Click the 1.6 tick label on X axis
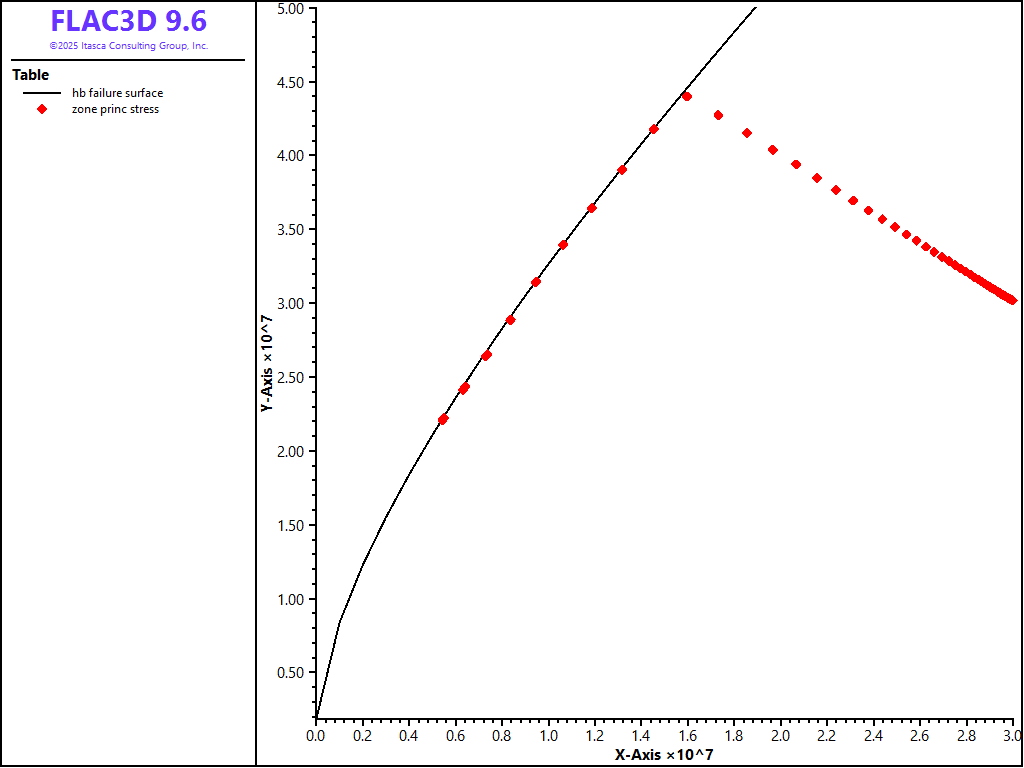The width and height of the screenshot is (1024, 768). [688, 736]
